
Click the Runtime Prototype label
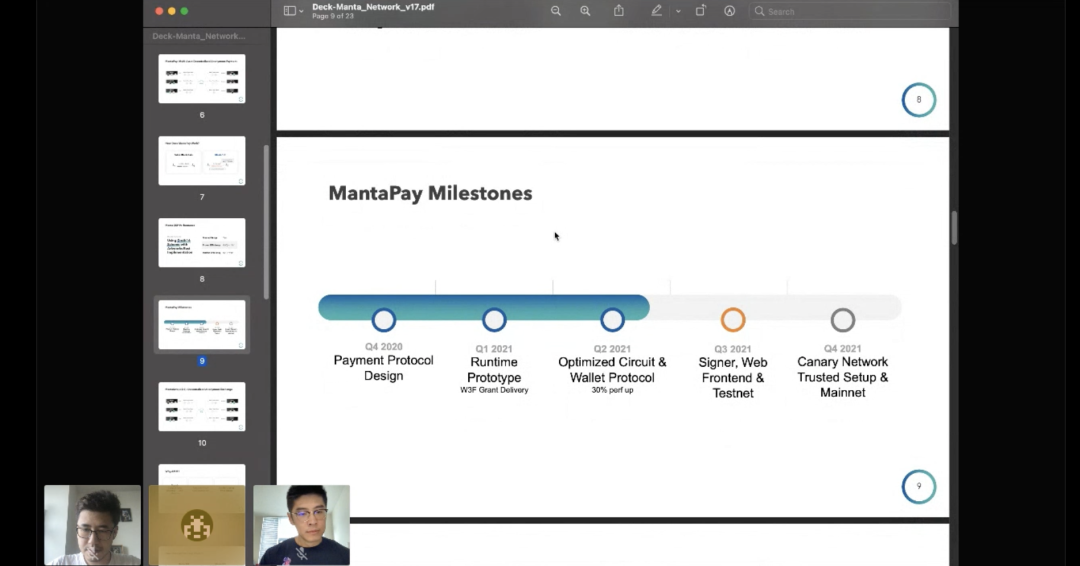pos(494,370)
